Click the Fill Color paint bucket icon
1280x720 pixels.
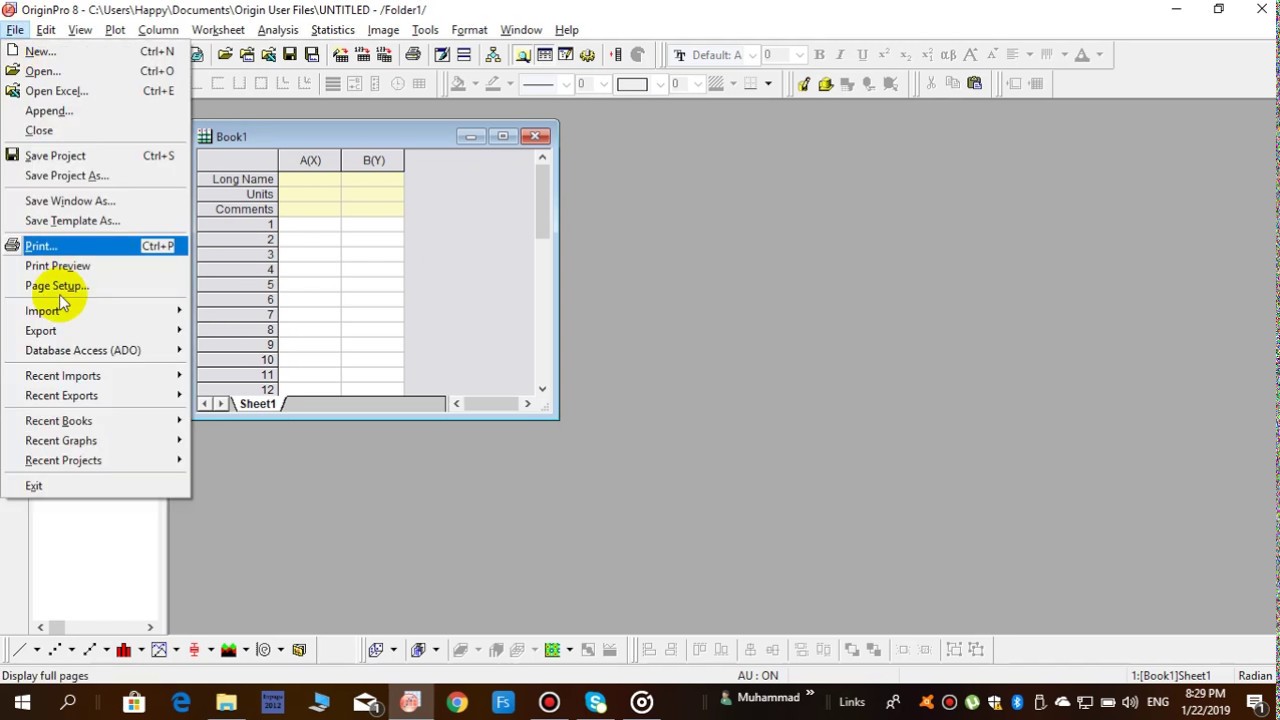(x=458, y=84)
